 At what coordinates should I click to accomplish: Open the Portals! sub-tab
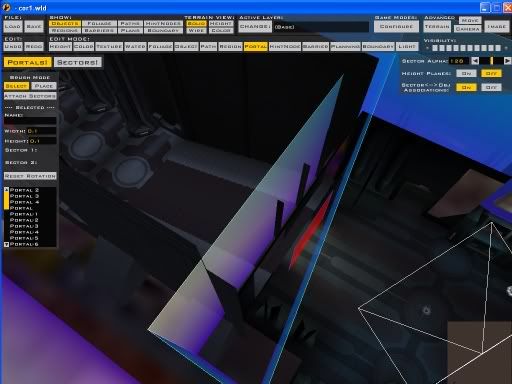click(28, 62)
